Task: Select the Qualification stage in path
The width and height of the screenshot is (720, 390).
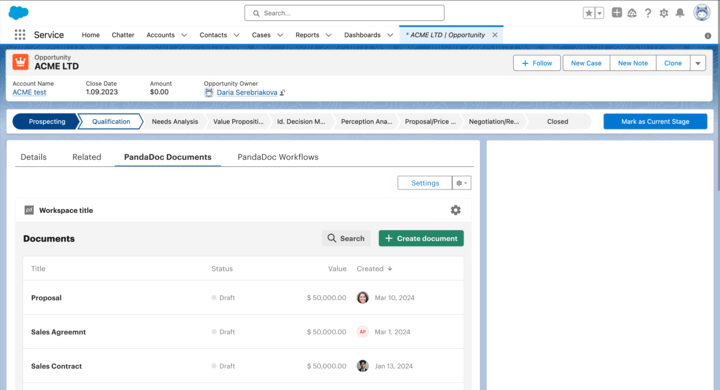Action: [111, 122]
